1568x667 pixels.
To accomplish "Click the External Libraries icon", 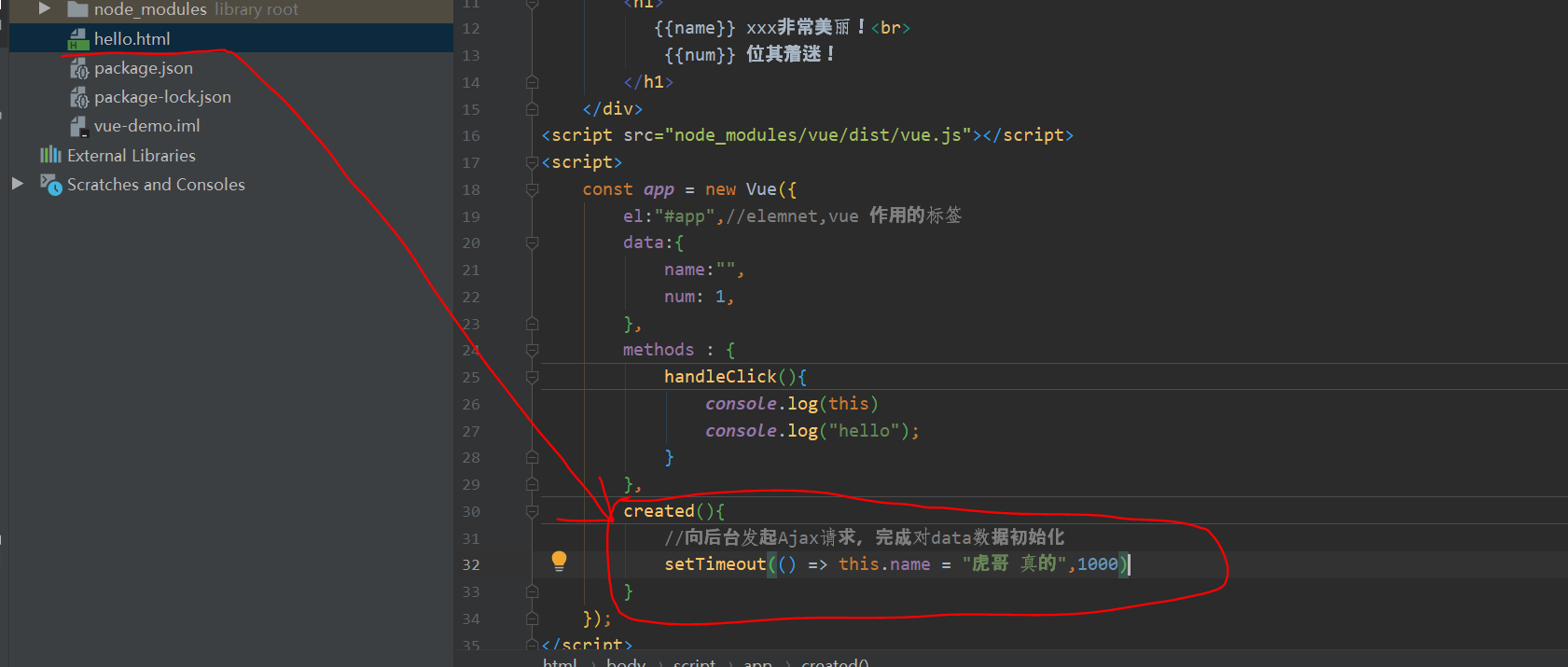I will coord(50,155).
